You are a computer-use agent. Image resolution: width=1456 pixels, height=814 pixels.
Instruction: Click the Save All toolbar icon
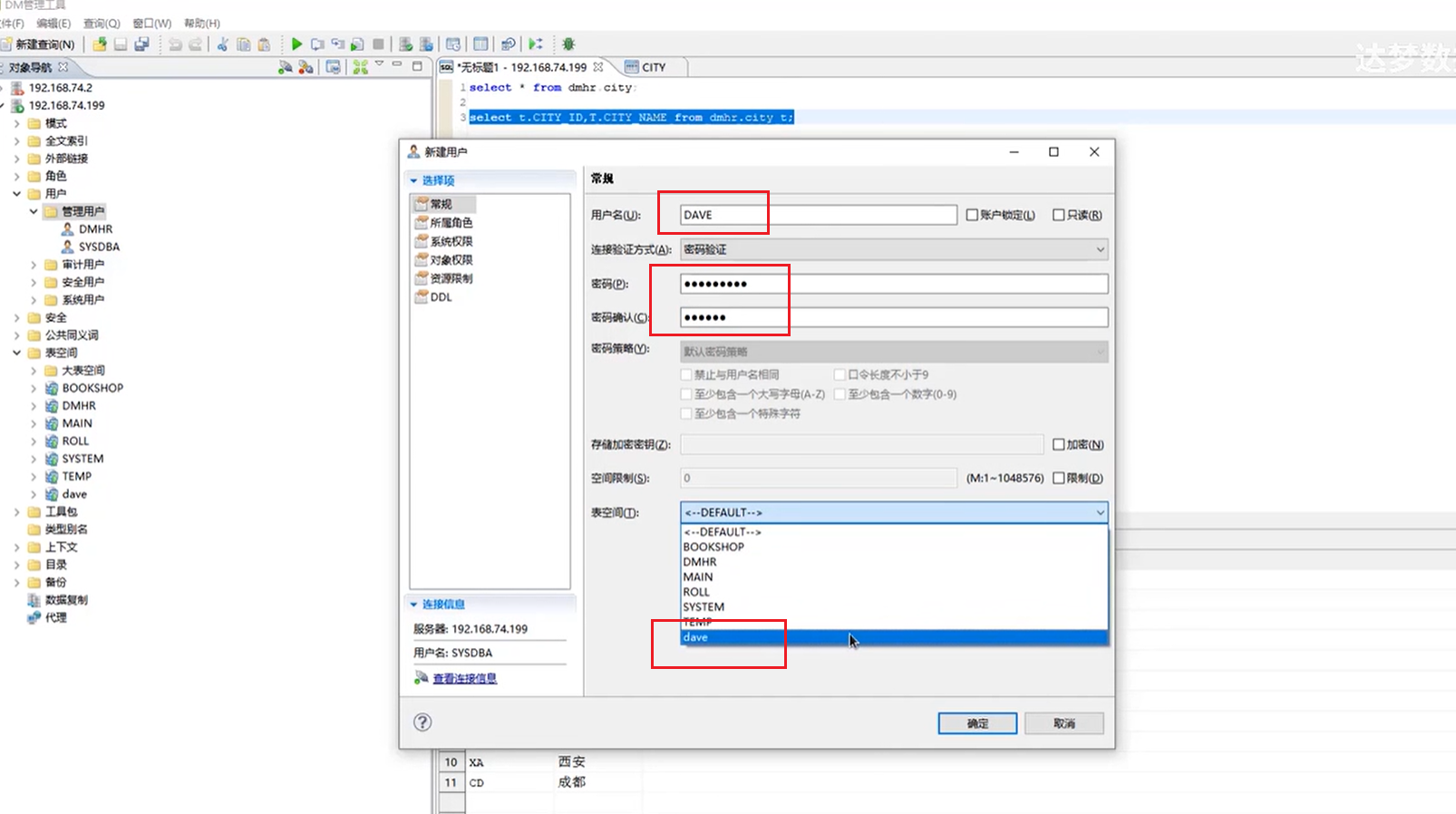141,44
